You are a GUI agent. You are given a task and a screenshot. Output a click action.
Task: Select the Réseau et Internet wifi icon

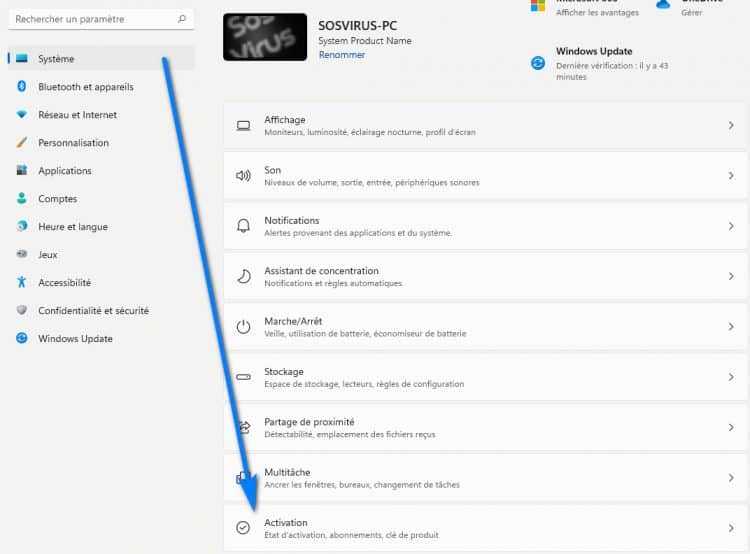[21, 115]
